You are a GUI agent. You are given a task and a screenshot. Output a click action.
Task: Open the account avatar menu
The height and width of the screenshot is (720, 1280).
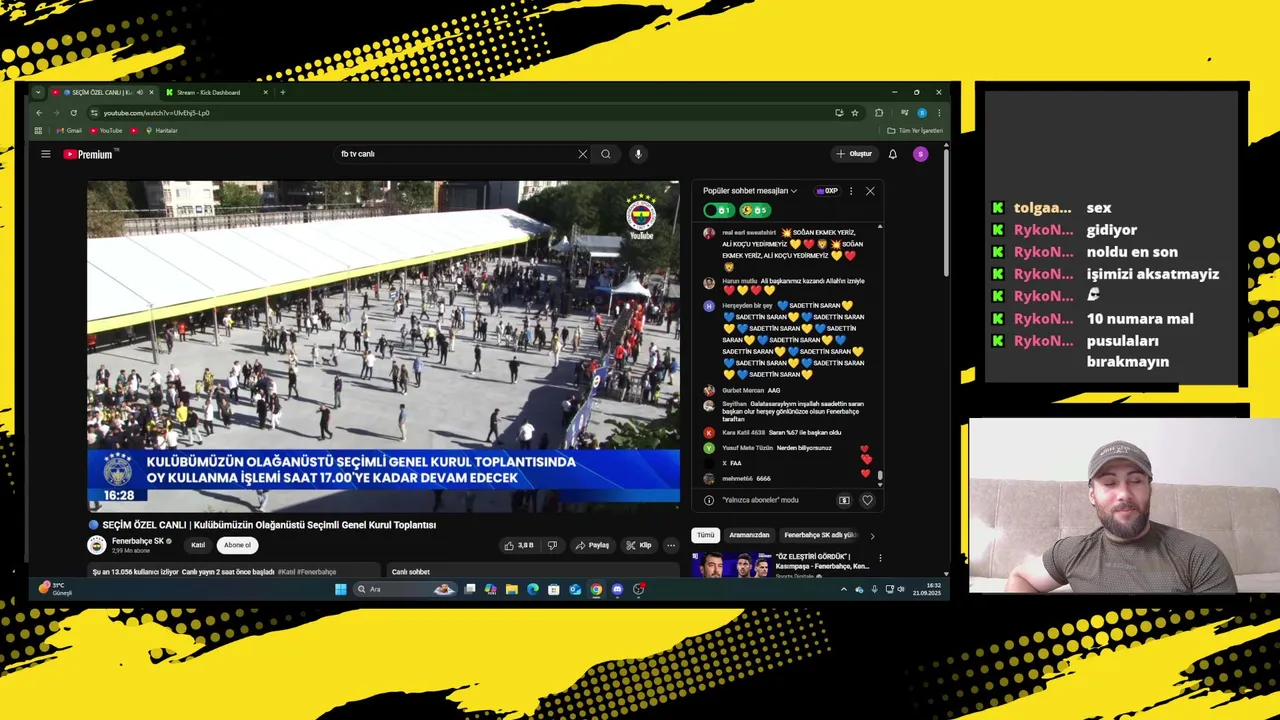pyautogui.click(x=920, y=154)
